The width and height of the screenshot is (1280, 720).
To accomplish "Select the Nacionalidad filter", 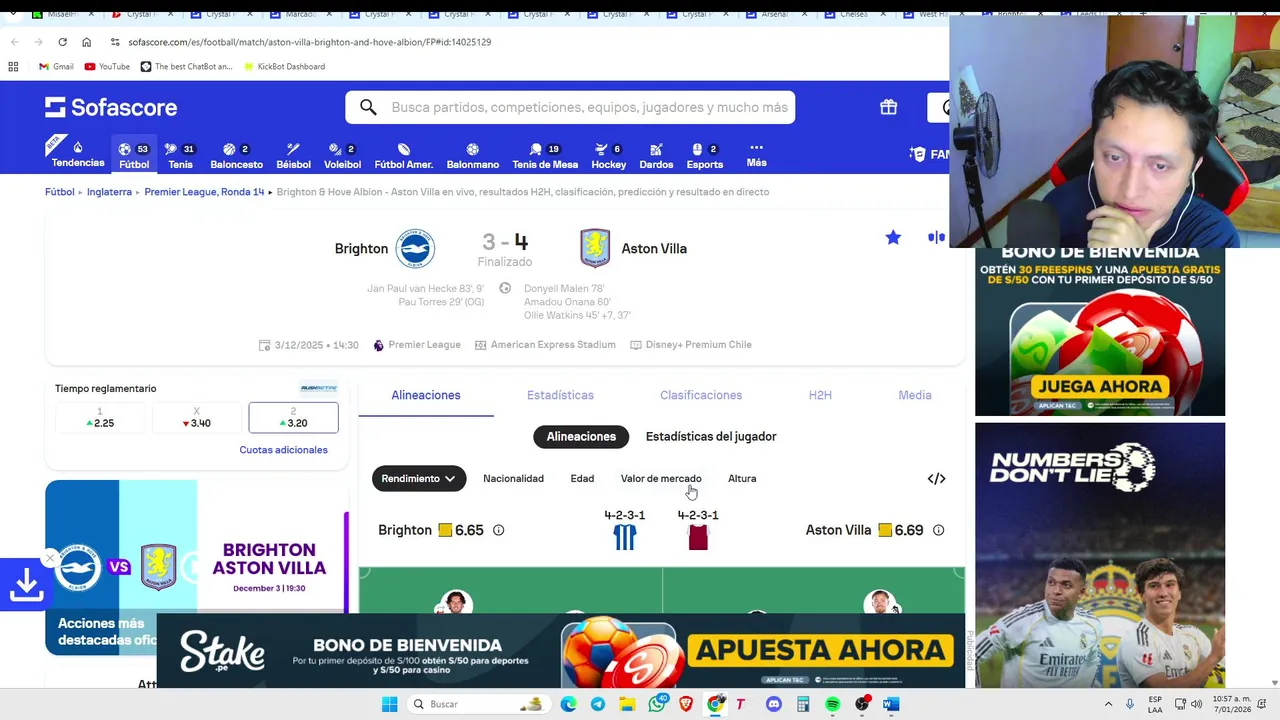I will pyautogui.click(x=513, y=478).
